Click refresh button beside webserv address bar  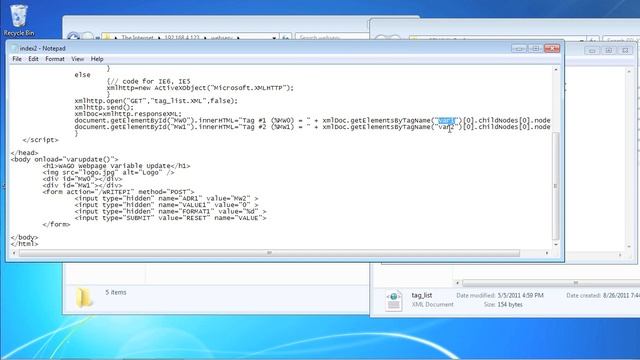(286, 38)
